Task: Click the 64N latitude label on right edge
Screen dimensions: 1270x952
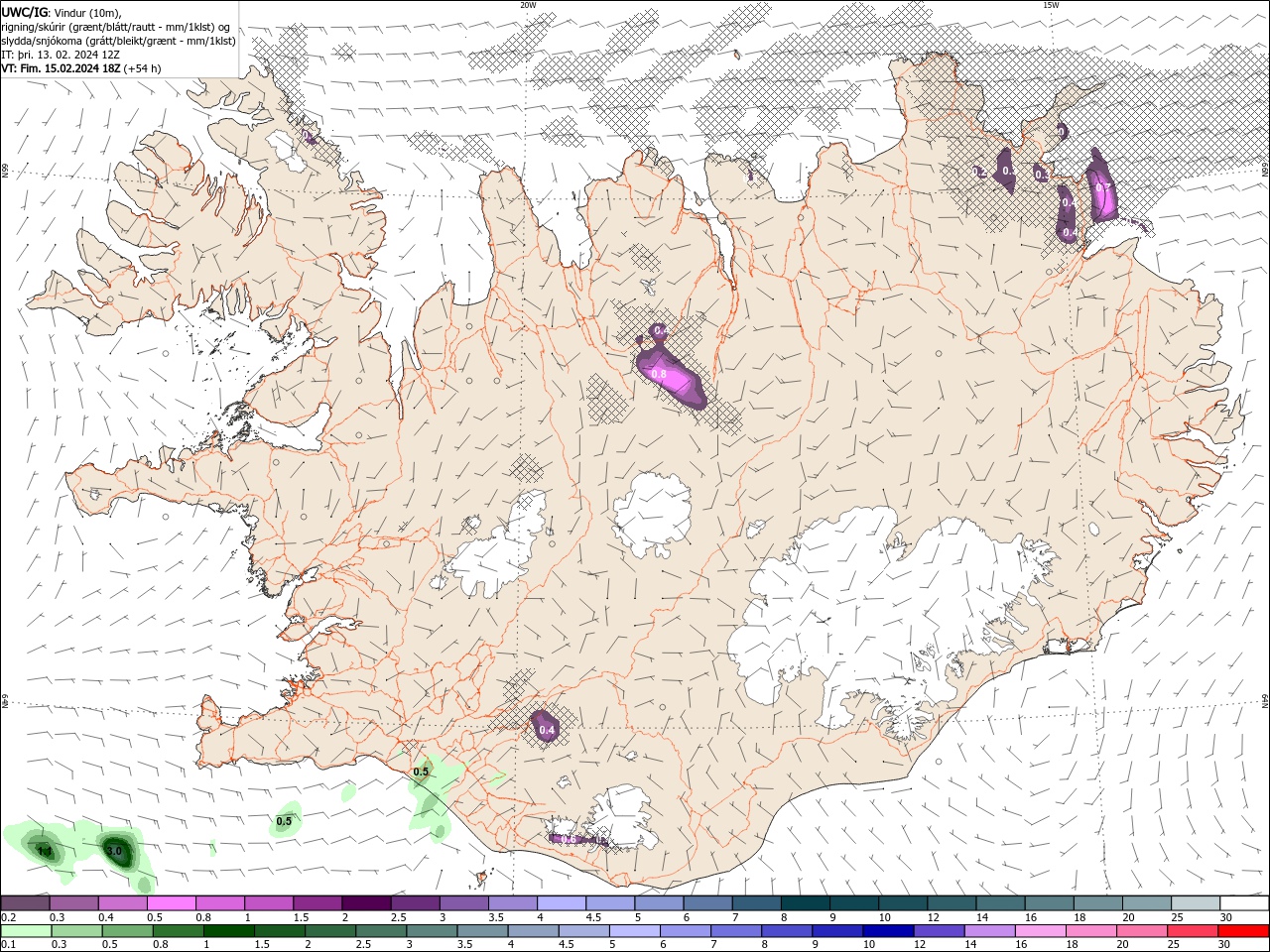Action: tap(1265, 700)
